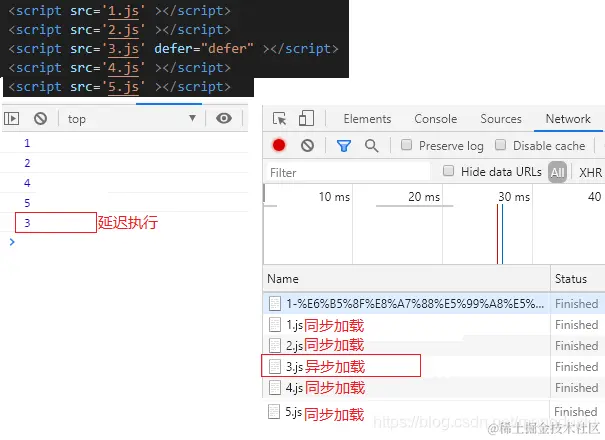Click the Name column header
The width and height of the screenshot is (605, 440).
pos(407,279)
